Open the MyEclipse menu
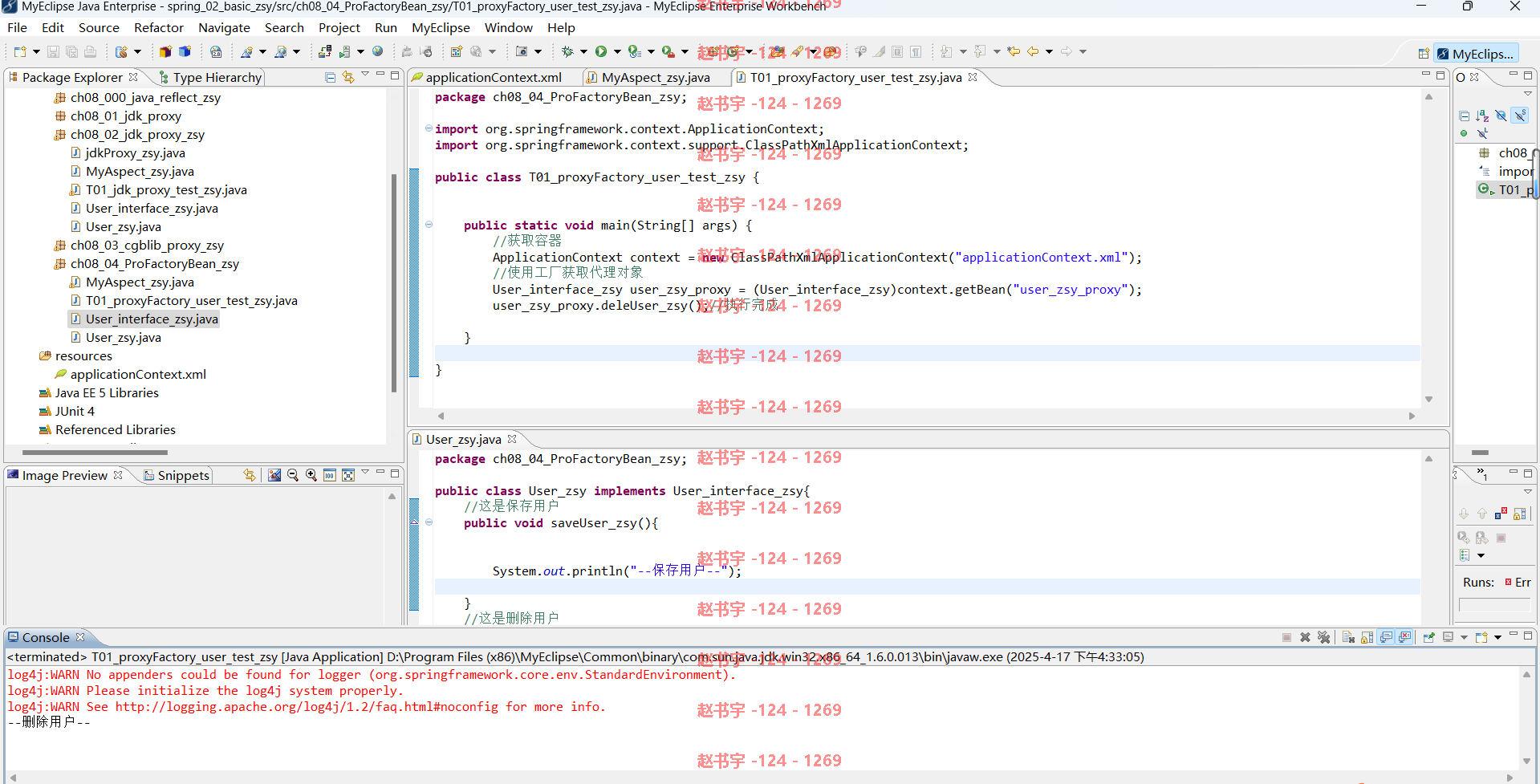The image size is (1540, 784). 441,27
